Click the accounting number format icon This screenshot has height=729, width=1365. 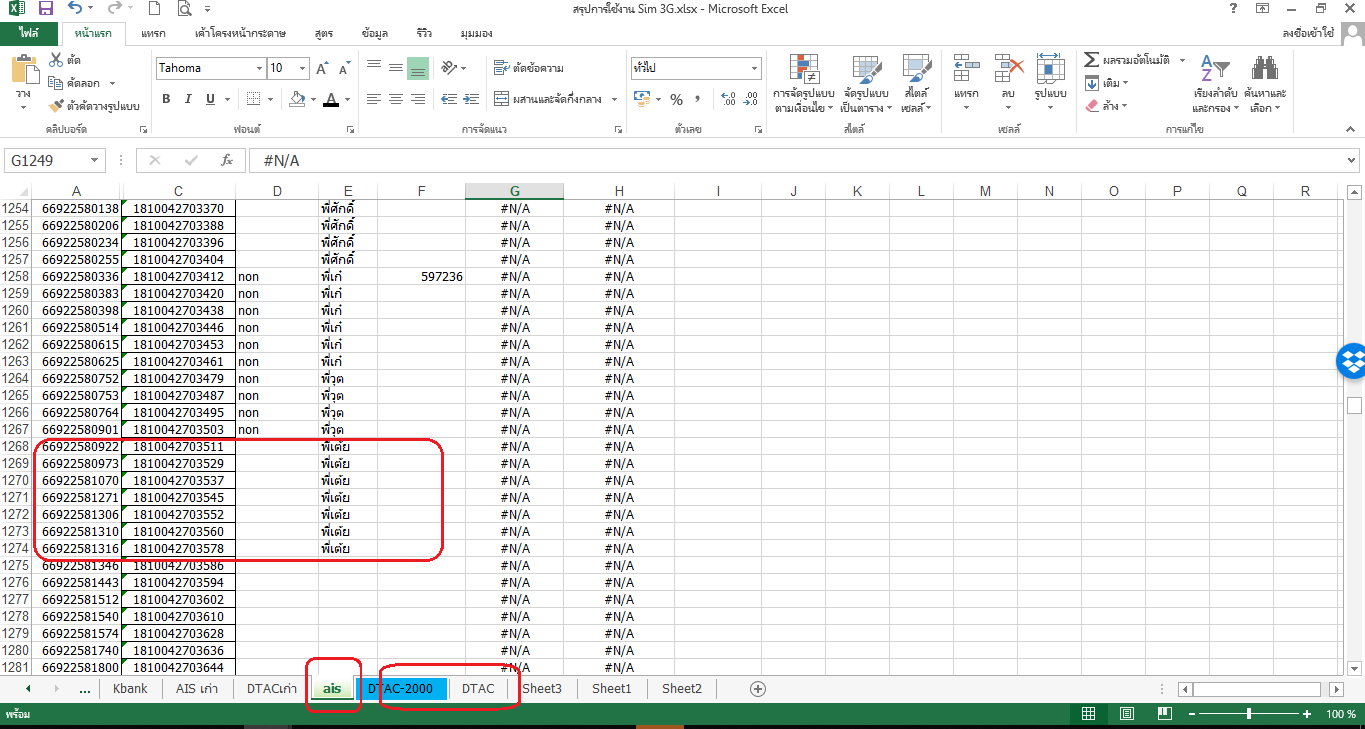coord(641,99)
